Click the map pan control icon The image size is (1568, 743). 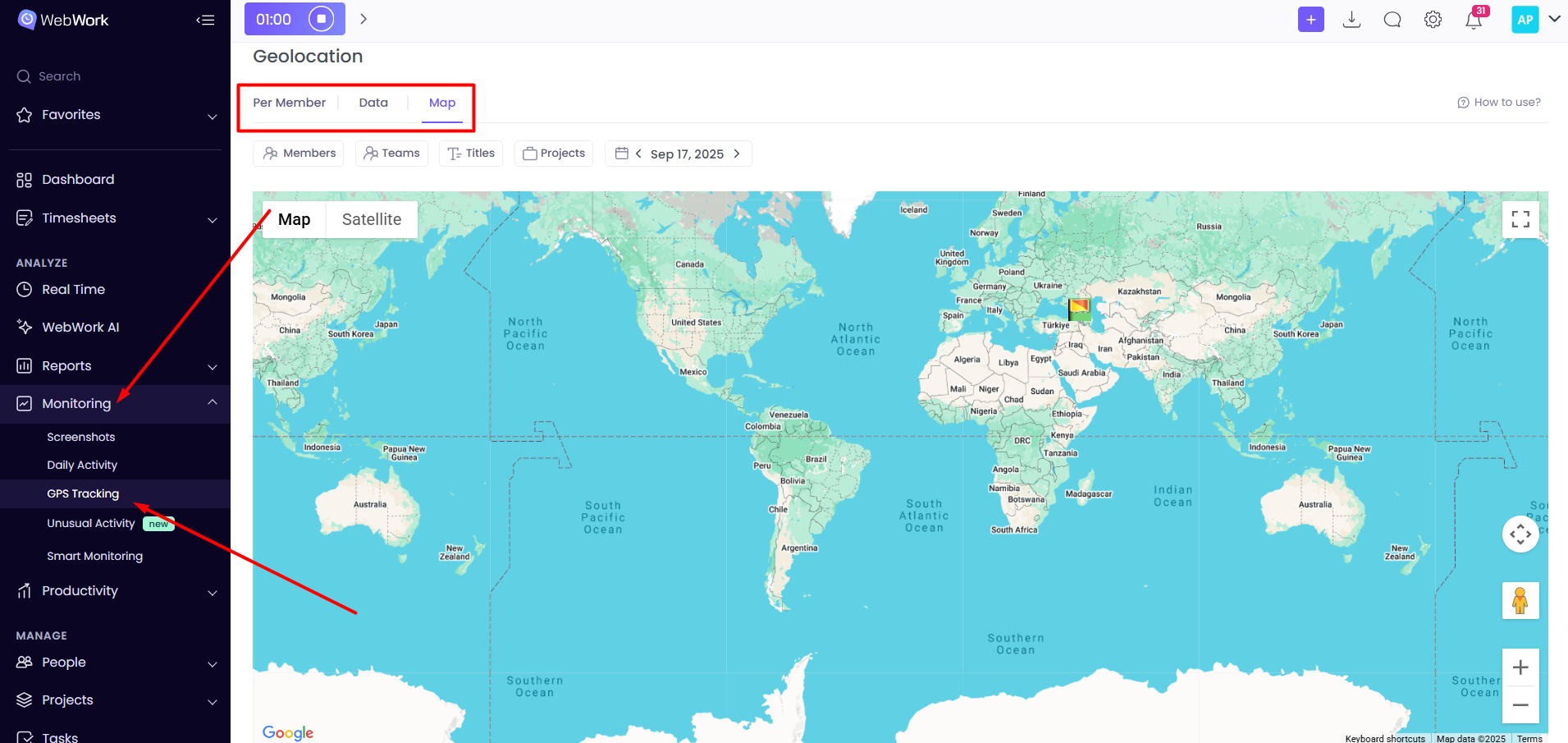[x=1520, y=534]
